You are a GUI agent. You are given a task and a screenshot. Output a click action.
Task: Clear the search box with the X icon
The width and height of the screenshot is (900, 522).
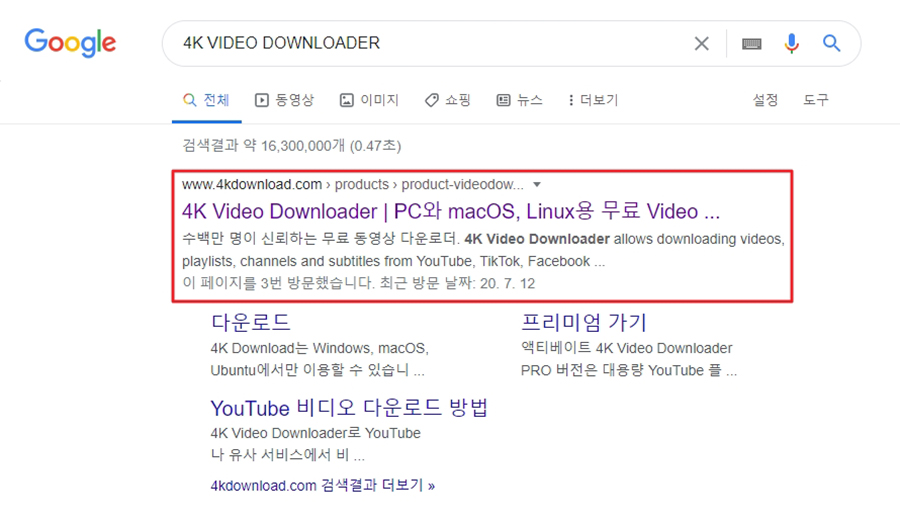pyautogui.click(x=701, y=44)
